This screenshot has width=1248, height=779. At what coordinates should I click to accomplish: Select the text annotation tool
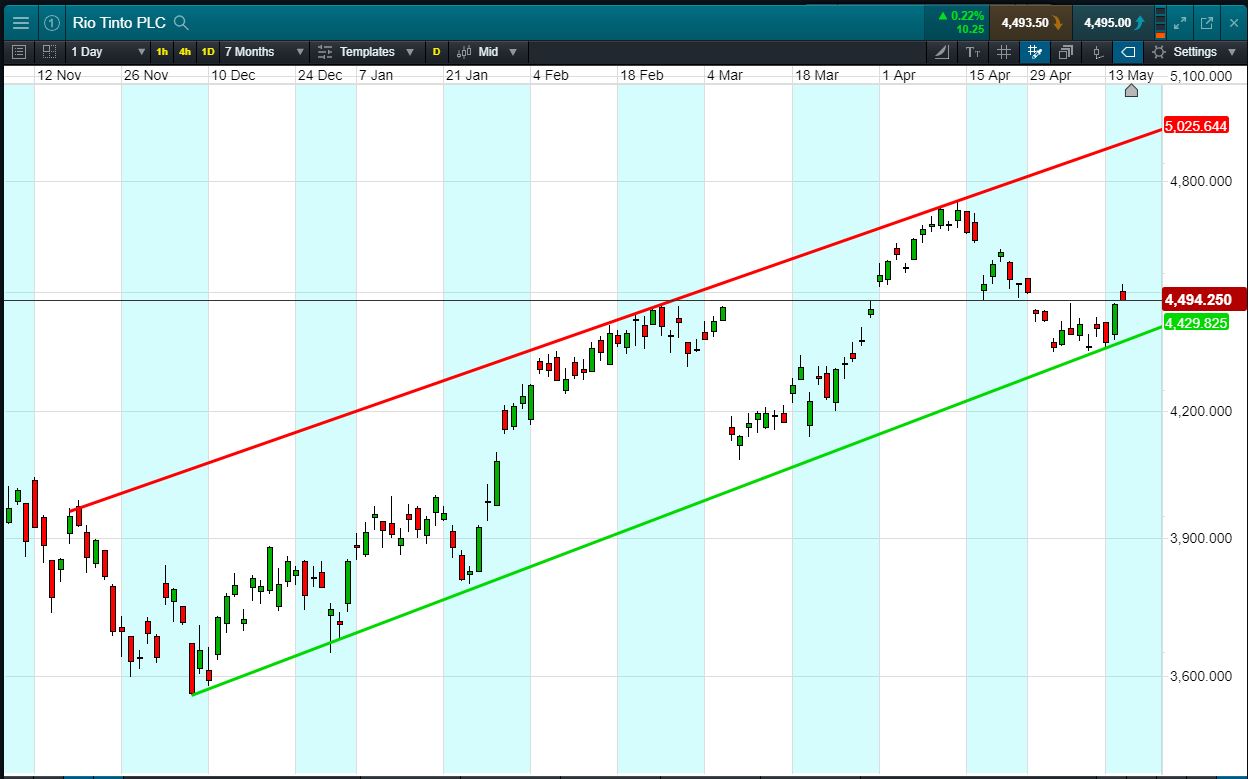974,51
